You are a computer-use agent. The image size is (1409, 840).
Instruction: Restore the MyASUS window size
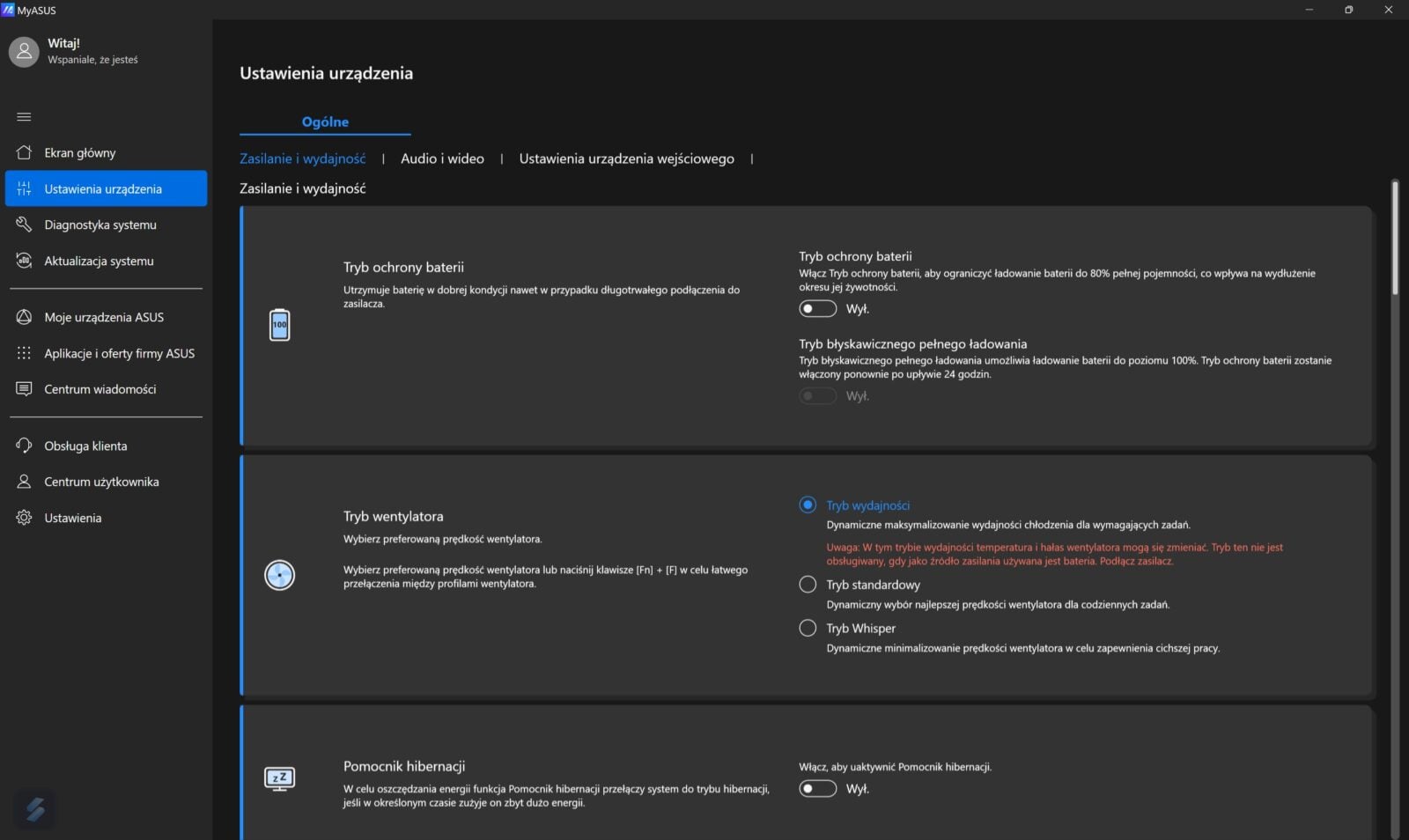tap(1348, 10)
